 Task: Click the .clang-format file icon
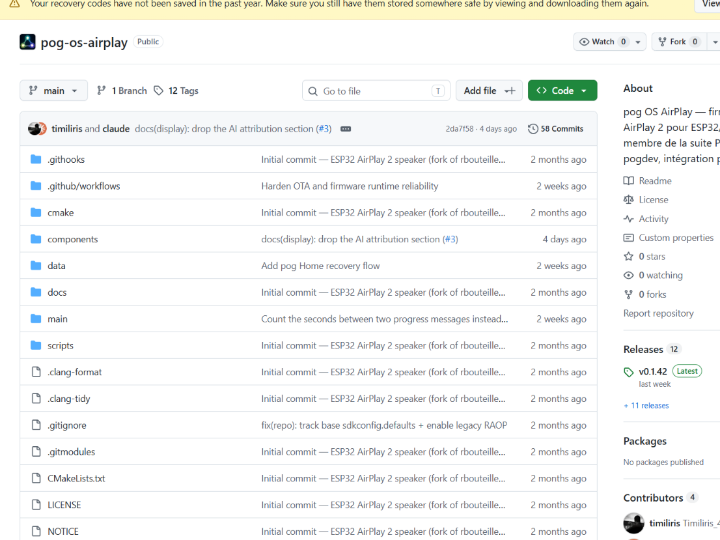(x=36, y=372)
